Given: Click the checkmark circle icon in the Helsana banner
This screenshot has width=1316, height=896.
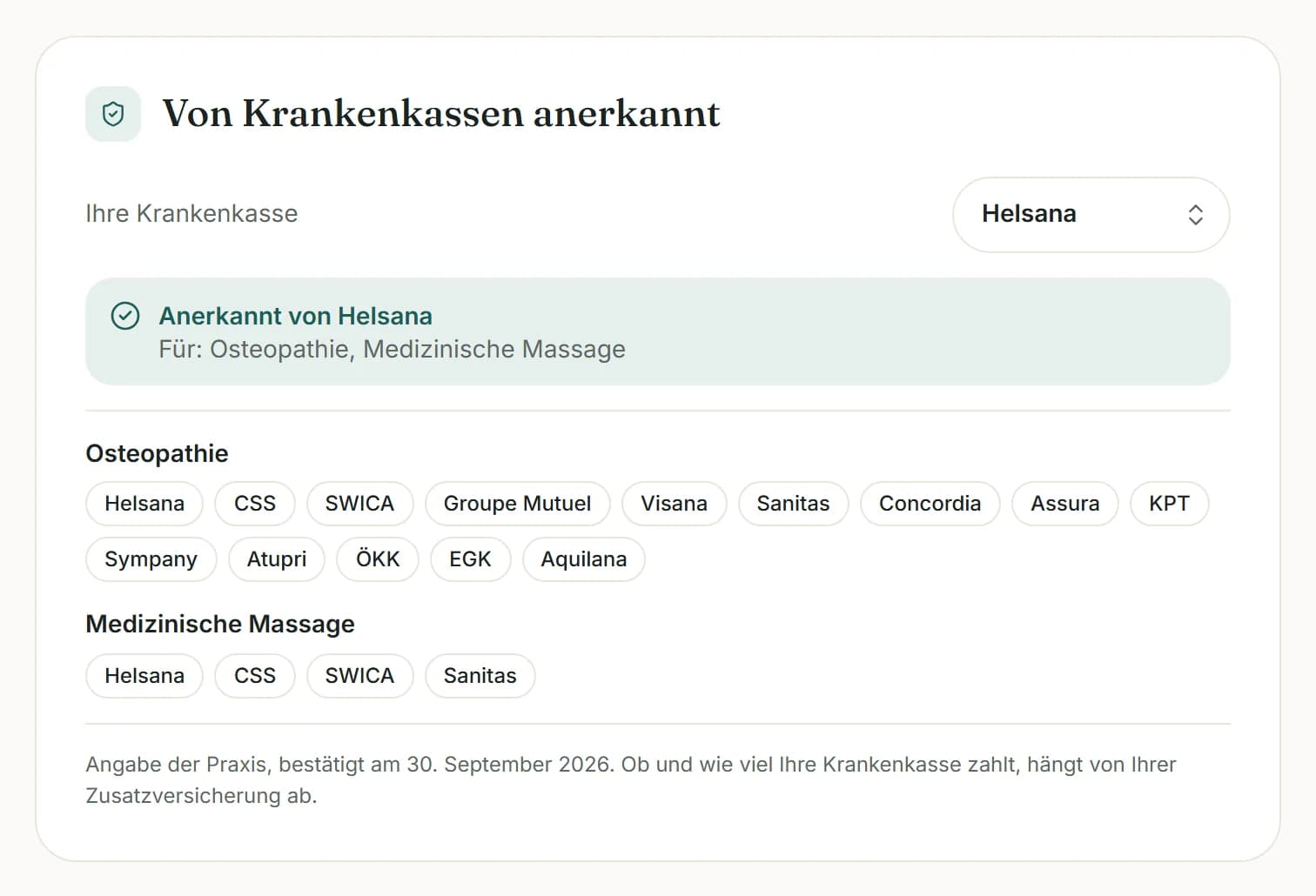Looking at the screenshot, I should click(x=125, y=316).
